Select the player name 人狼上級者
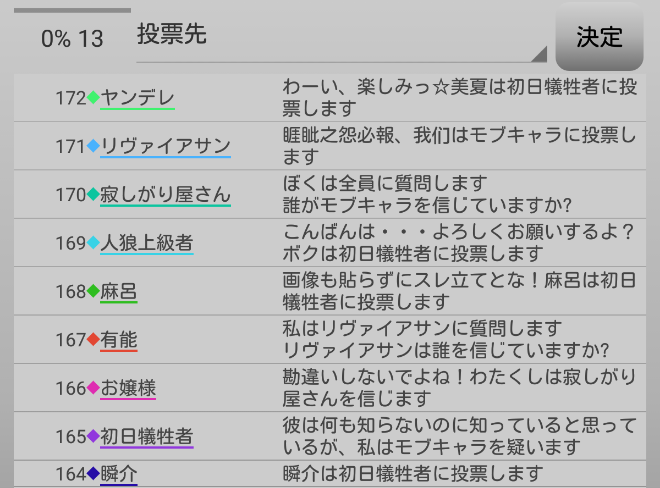The width and height of the screenshot is (660, 488). (x=147, y=243)
